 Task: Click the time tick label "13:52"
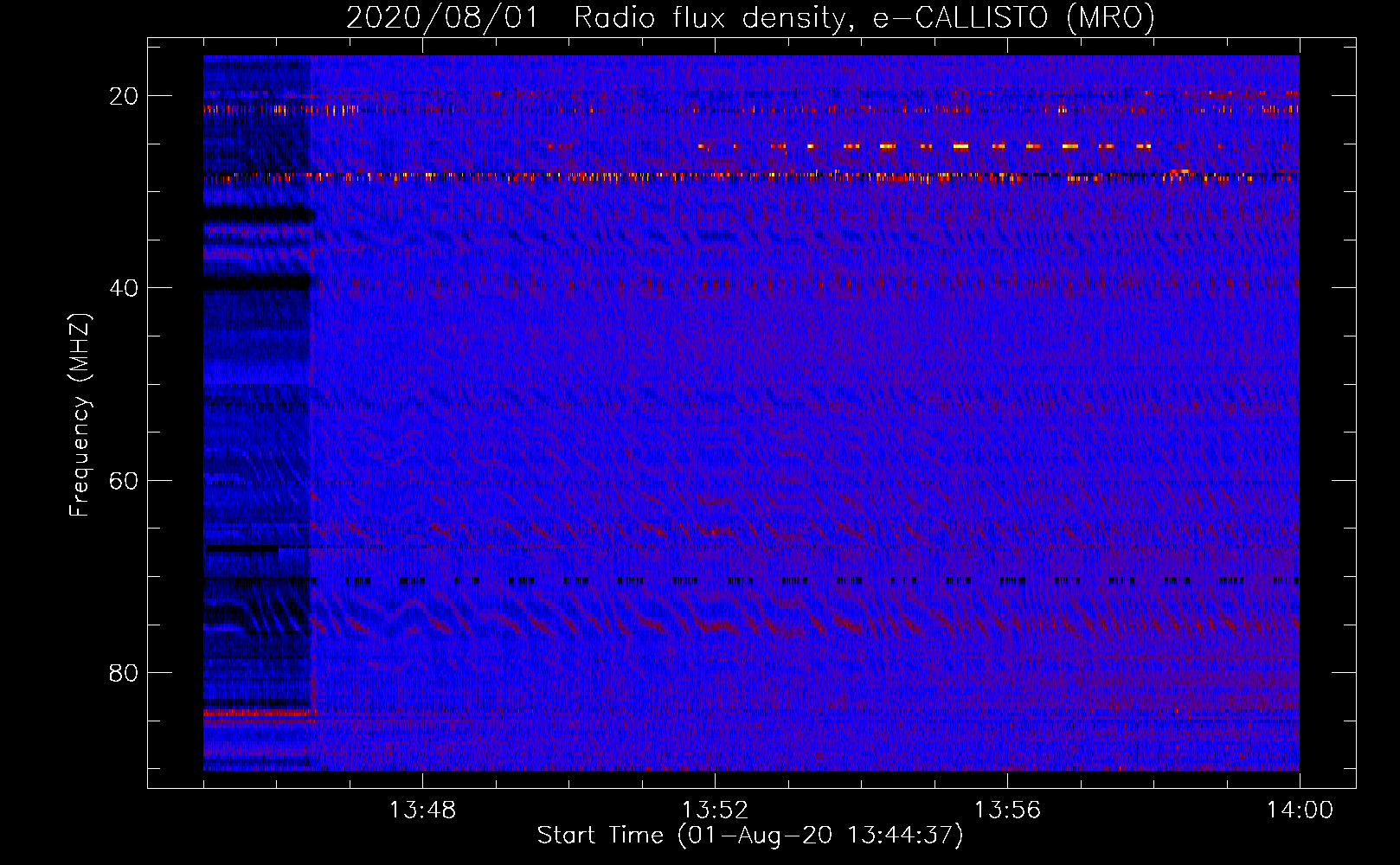(715, 811)
